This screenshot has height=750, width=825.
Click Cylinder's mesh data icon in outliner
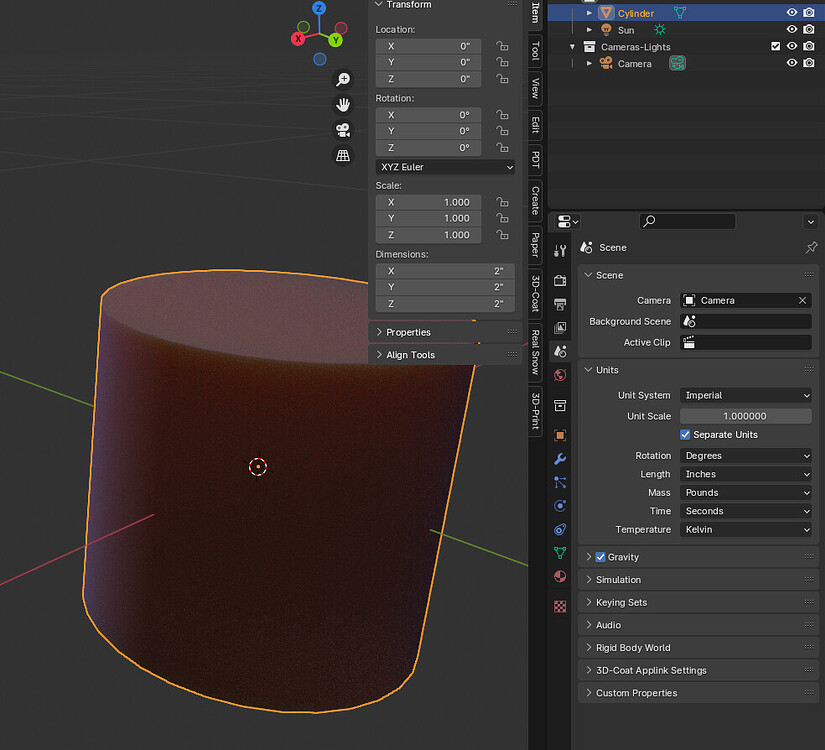click(679, 13)
